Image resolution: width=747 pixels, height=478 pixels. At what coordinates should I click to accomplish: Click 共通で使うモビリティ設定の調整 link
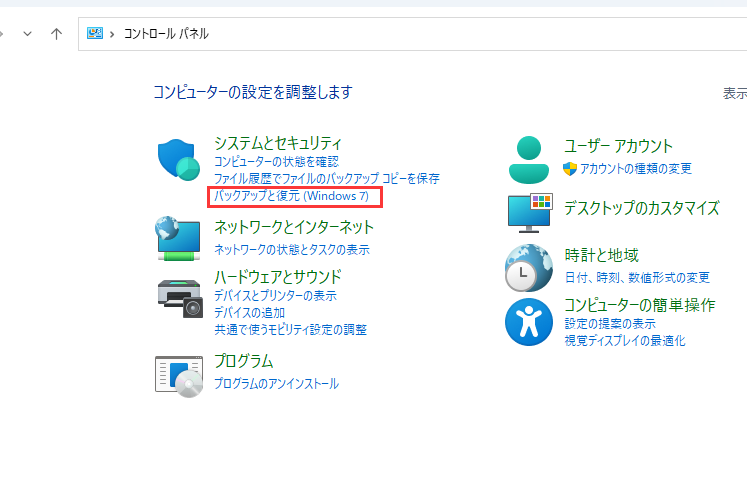(x=290, y=330)
